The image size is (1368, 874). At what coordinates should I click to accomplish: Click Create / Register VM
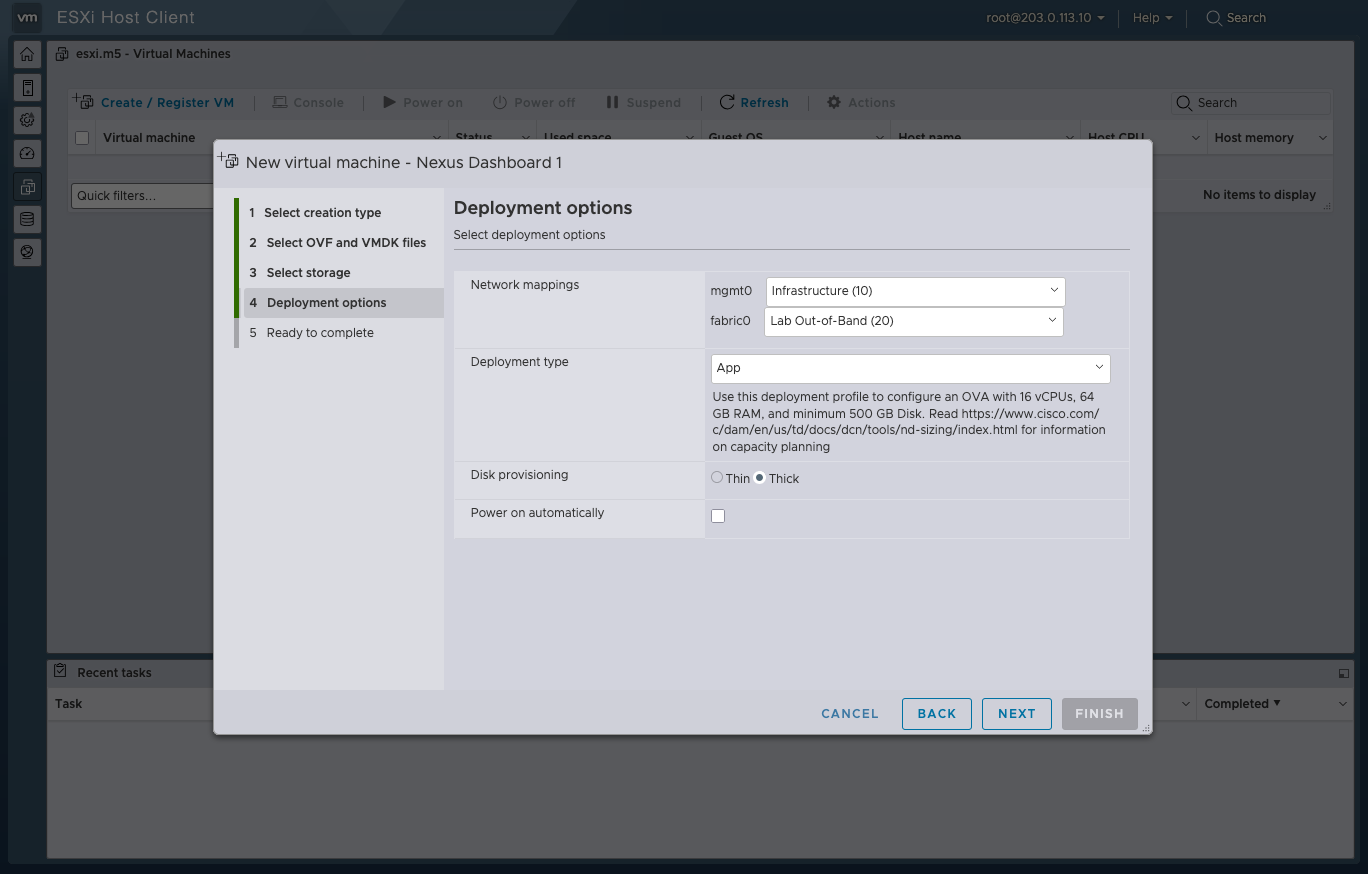154,102
